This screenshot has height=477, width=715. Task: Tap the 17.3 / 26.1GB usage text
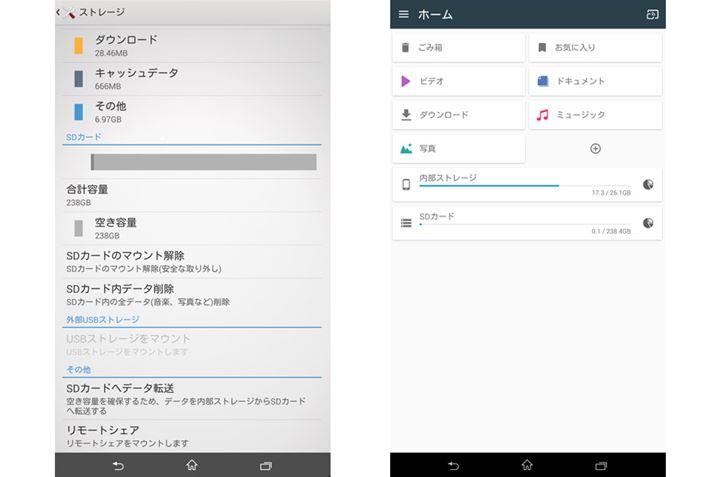611,193
